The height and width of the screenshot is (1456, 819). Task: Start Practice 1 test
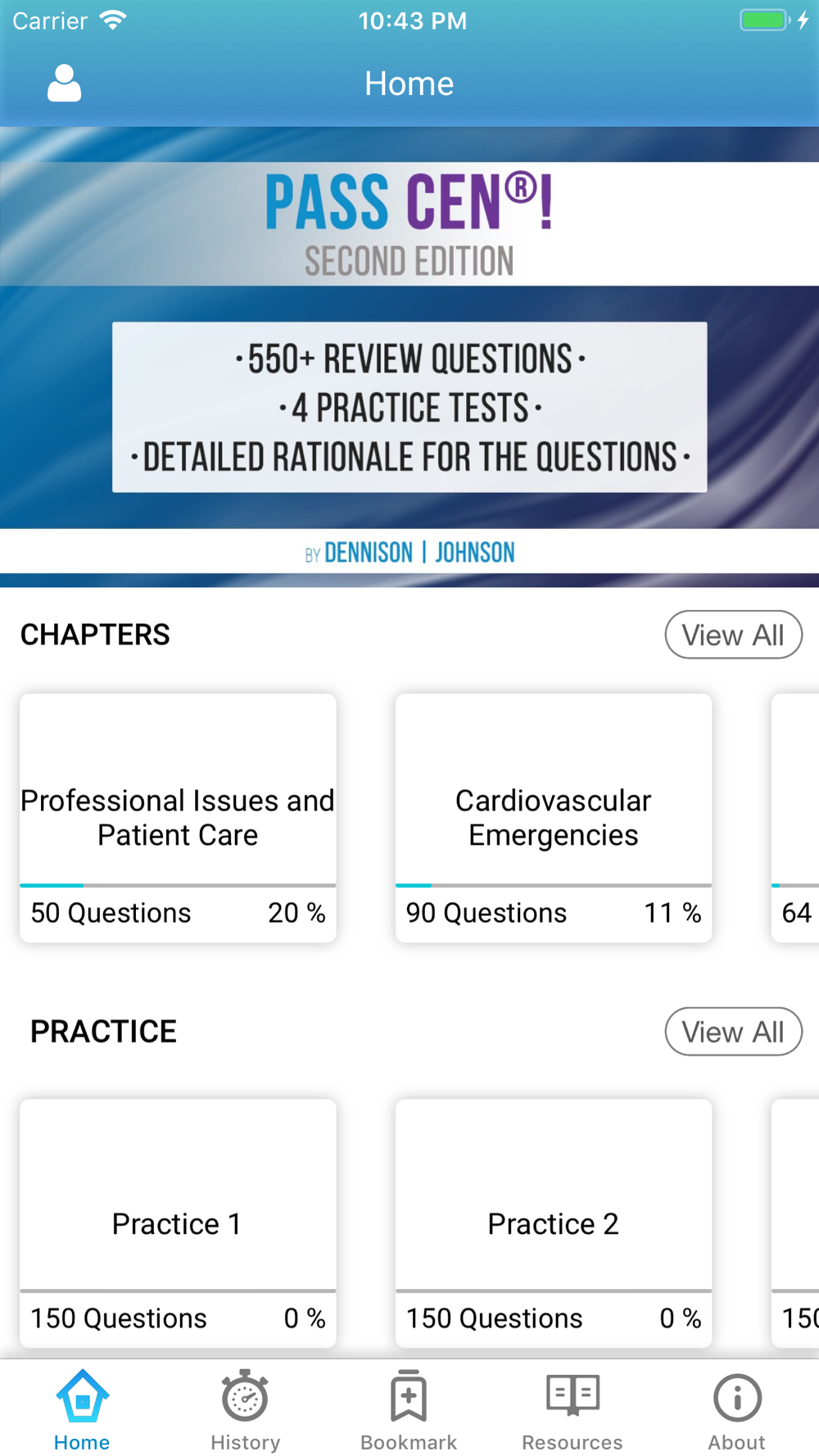coord(178,1223)
